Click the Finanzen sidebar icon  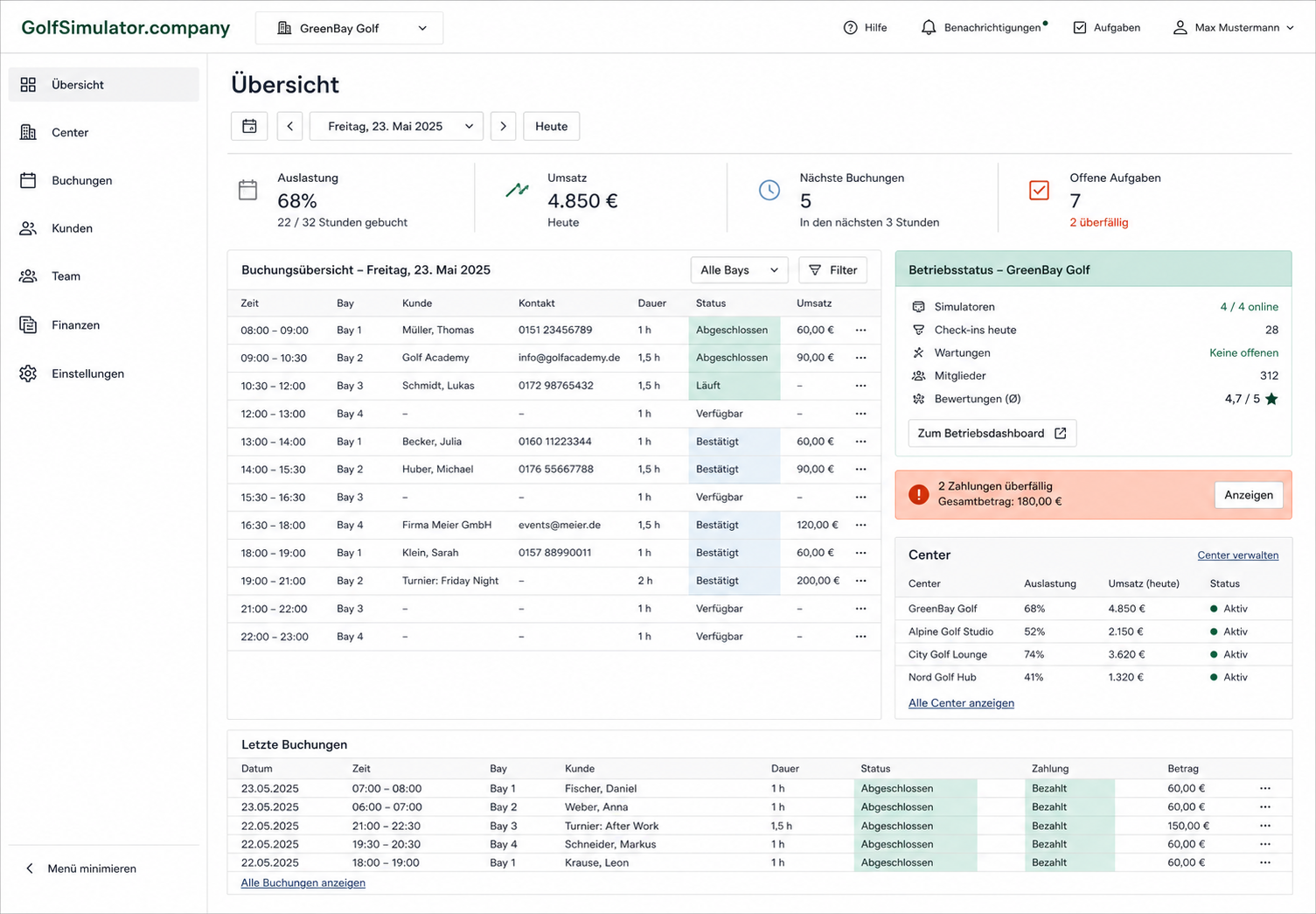pos(28,324)
